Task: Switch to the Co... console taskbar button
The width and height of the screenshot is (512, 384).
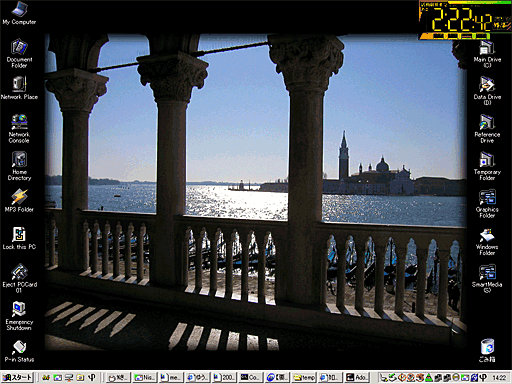Action: click(251, 377)
